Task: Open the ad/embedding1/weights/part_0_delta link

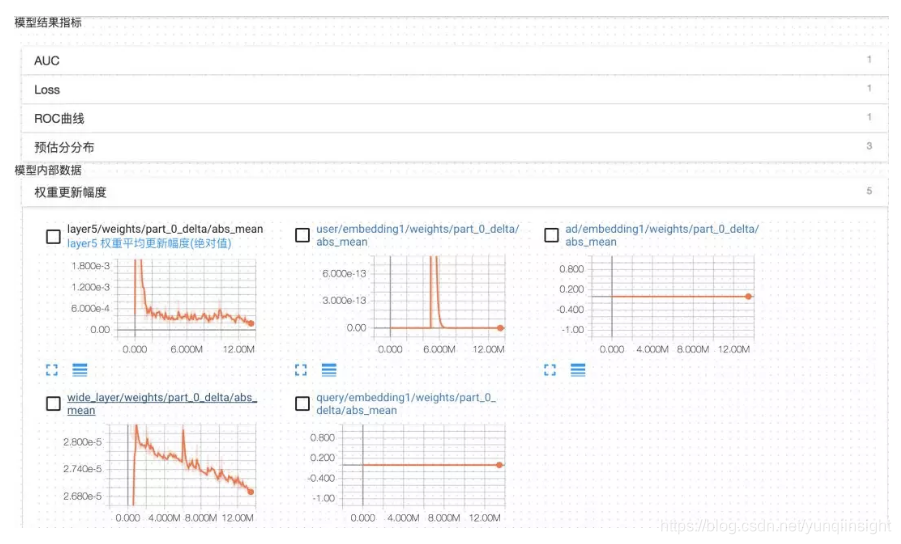Action: coord(662,235)
